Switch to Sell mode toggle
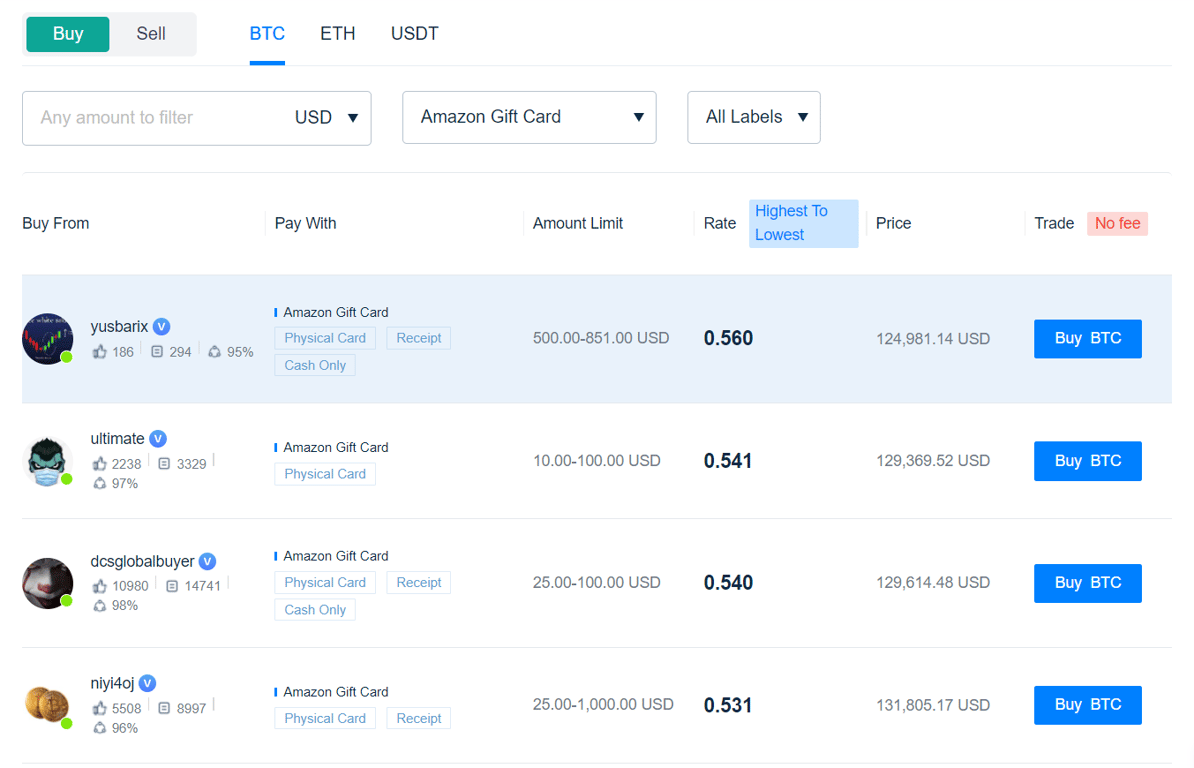This screenshot has height=768, width=1194. [151, 34]
